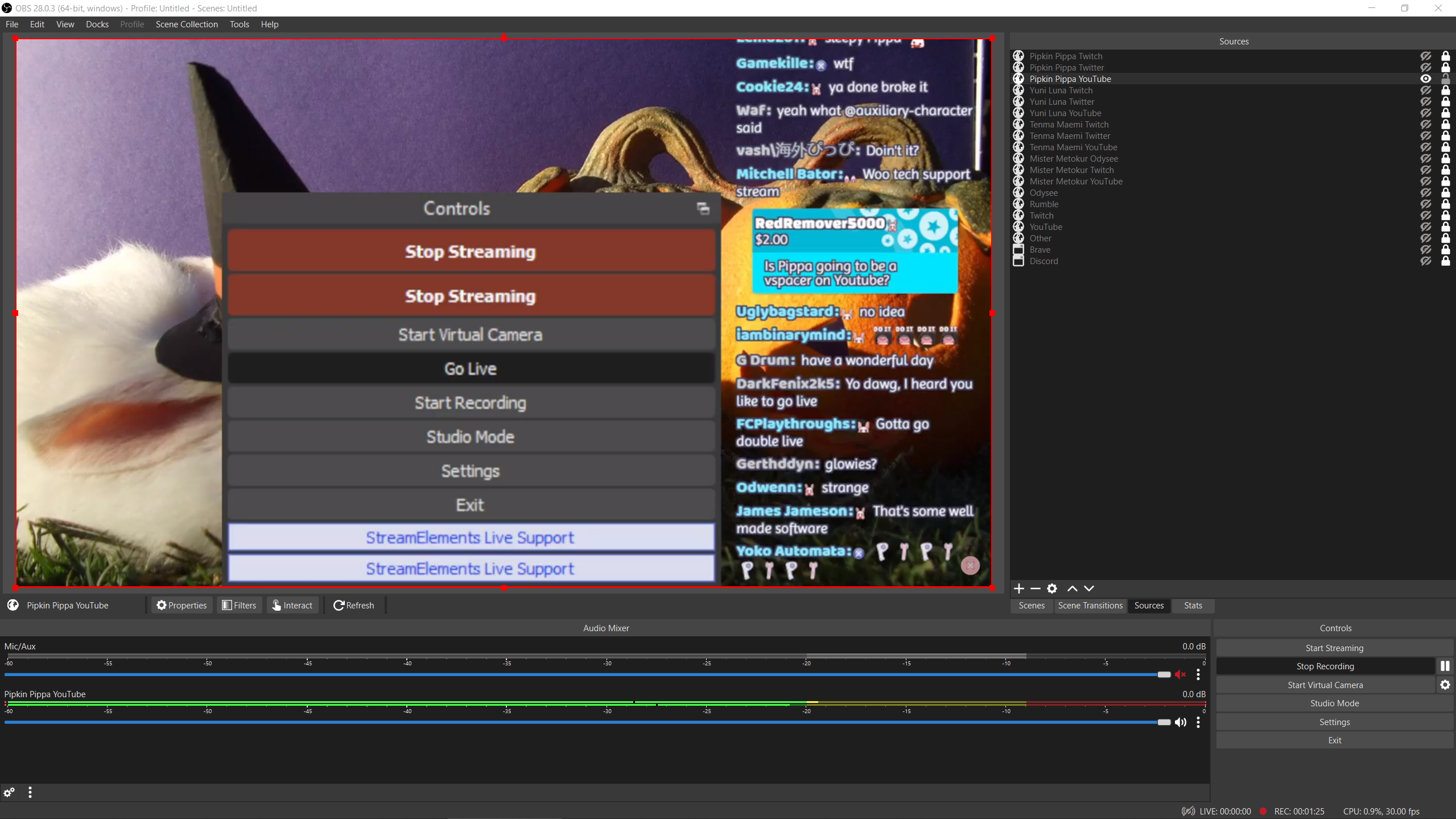Switch to the Stats tab
1456x819 pixels.
click(1193, 606)
